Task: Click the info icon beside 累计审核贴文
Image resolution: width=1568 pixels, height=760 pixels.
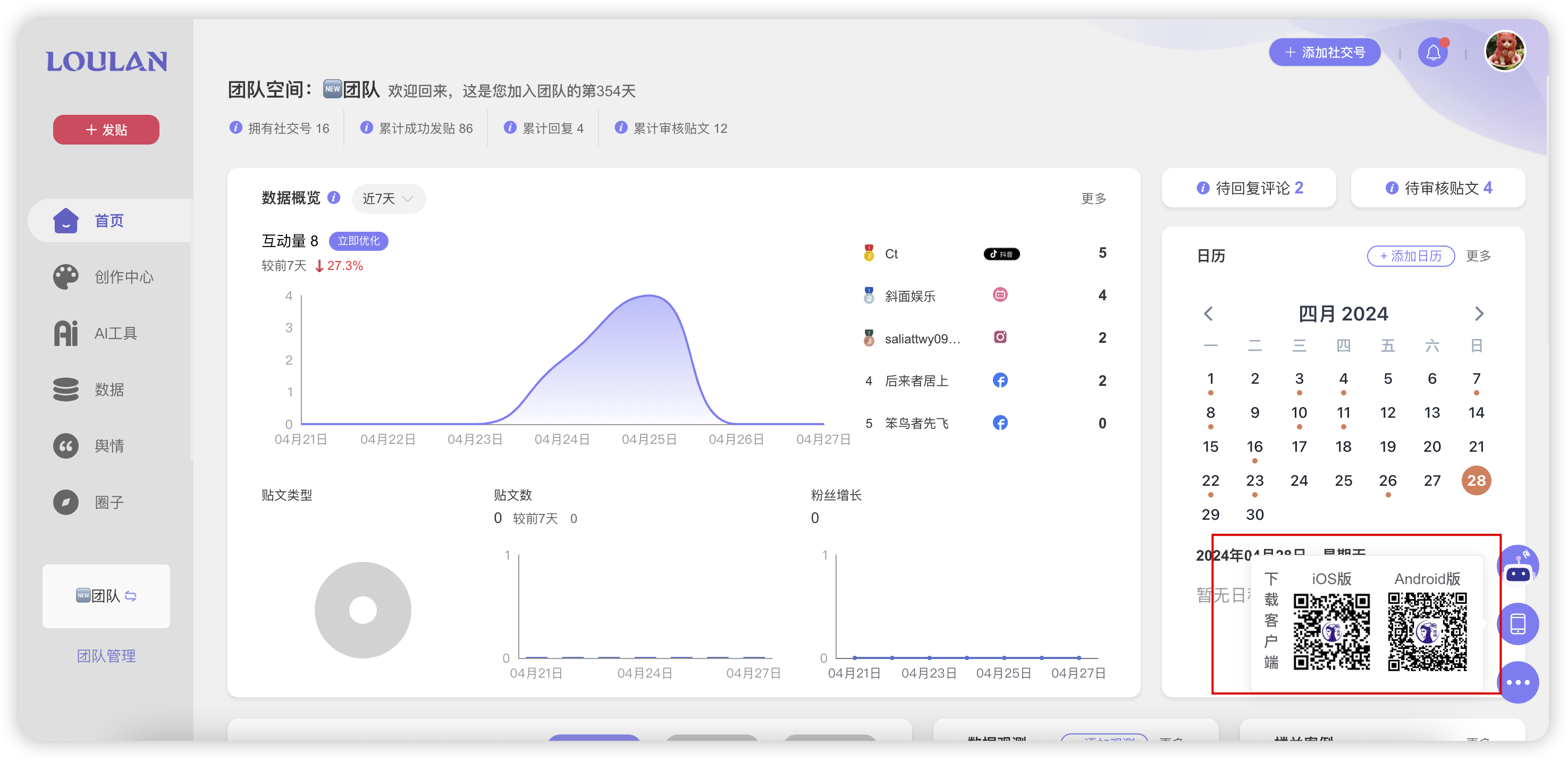Action: coord(621,127)
